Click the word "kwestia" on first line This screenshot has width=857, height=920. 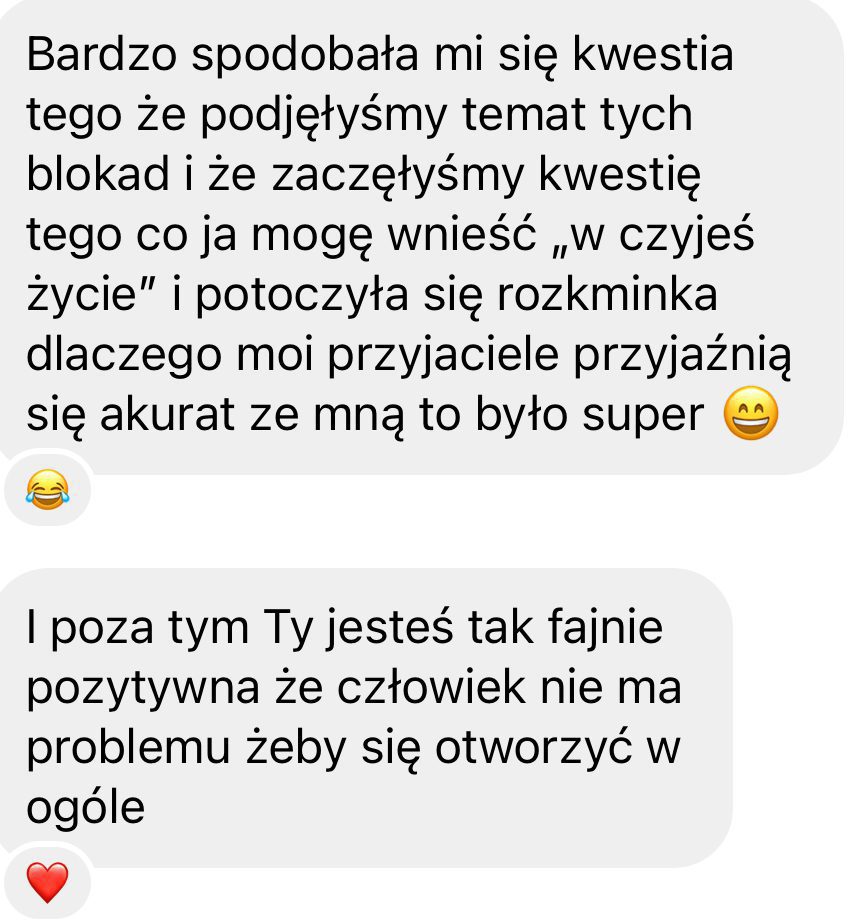coord(652,55)
